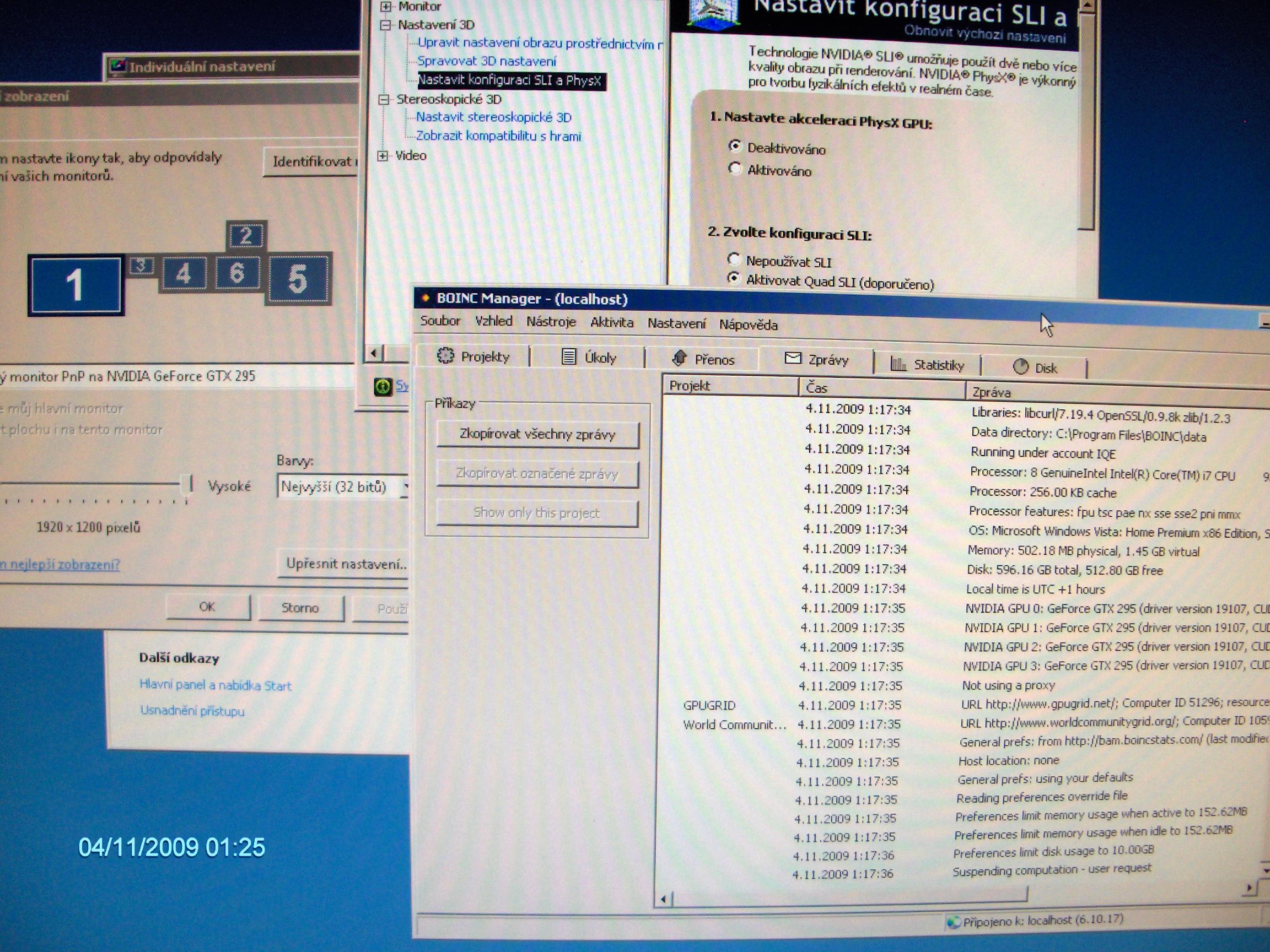1270x952 pixels.
Task: Select monitor 2 icon in display arrangement
Action: [246, 235]
